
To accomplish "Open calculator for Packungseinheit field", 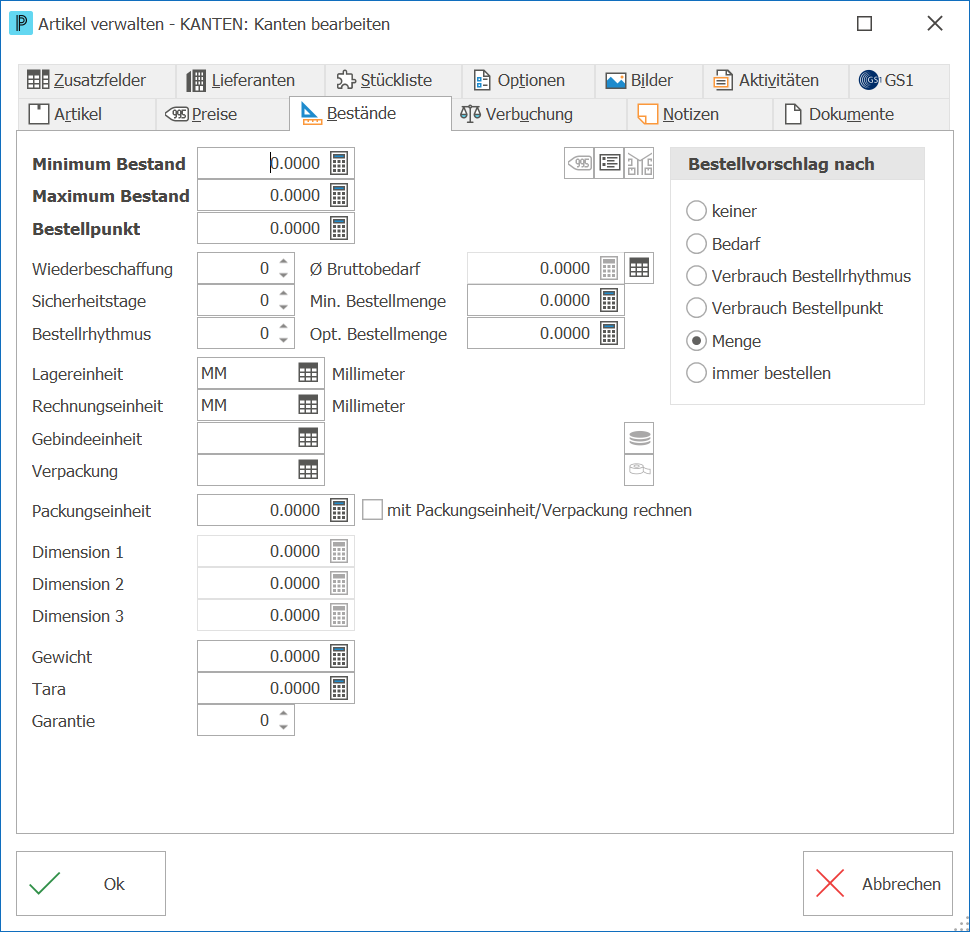I will pos(339,510).
